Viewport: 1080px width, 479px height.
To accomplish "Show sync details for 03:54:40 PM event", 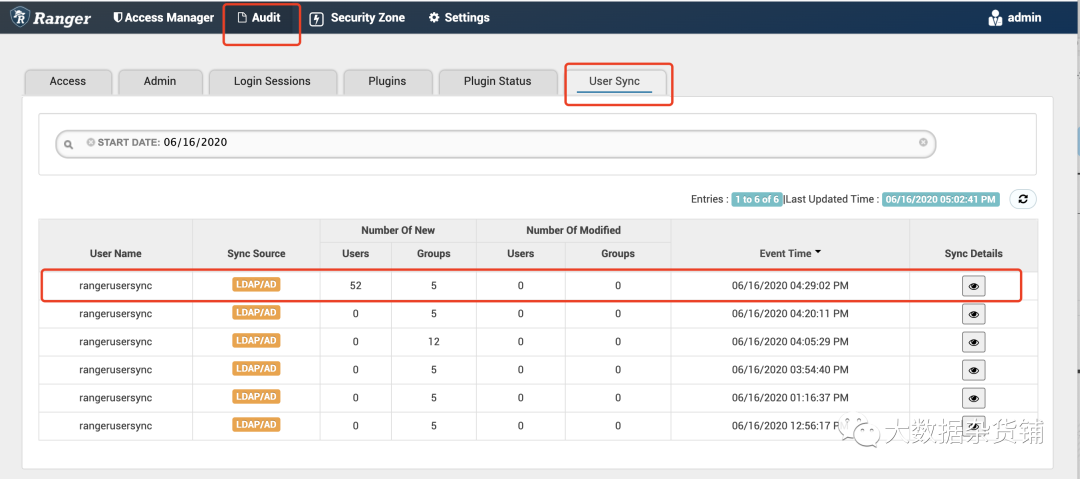I will [973, 370].
